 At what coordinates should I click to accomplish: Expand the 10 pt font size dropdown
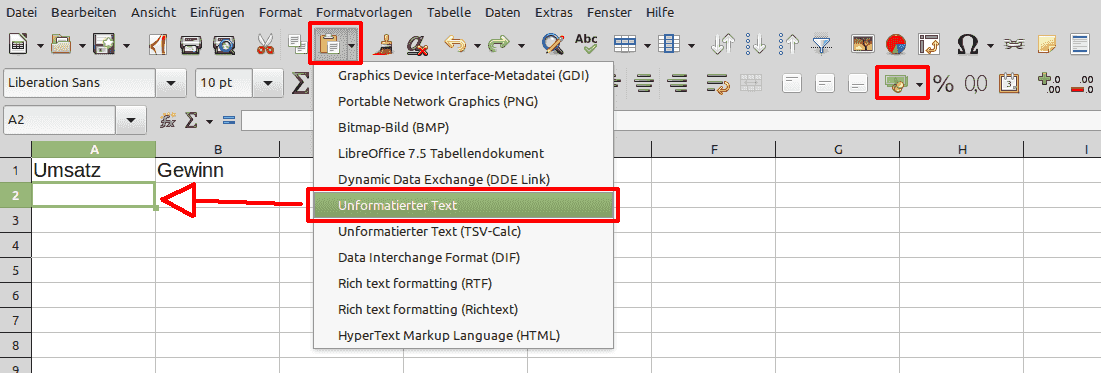(268, 83)
